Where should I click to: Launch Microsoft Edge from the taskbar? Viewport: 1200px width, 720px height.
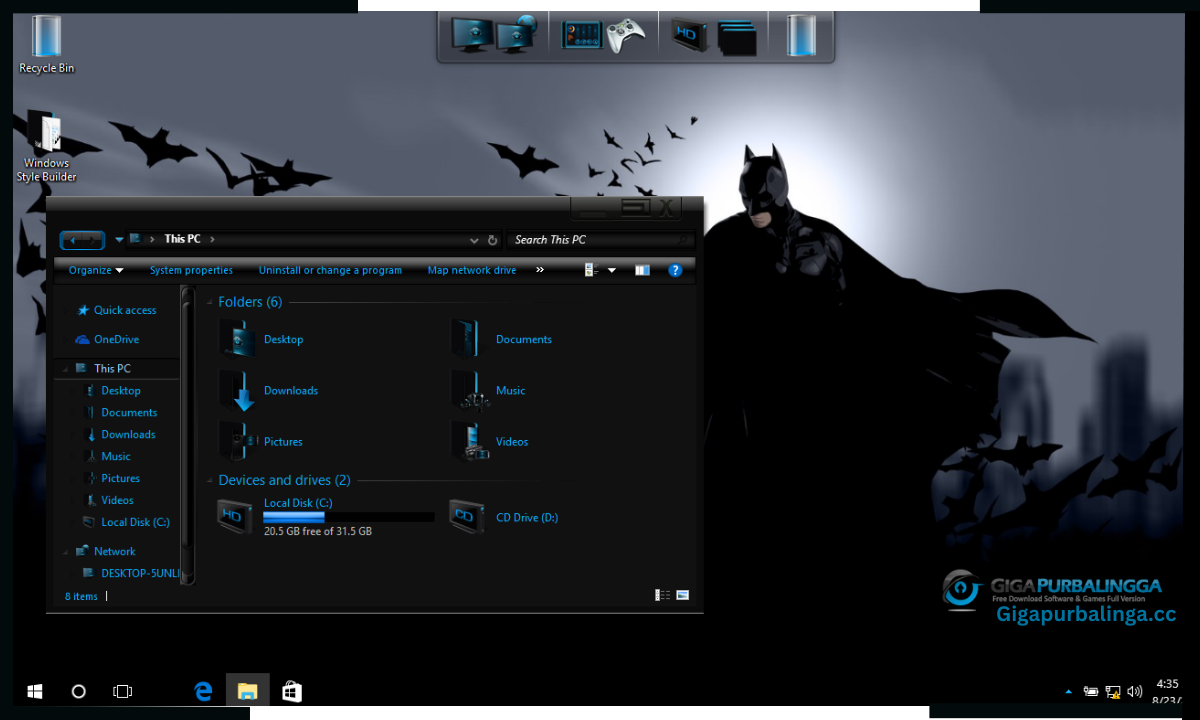pyautogui.click(x=203, y=691)
